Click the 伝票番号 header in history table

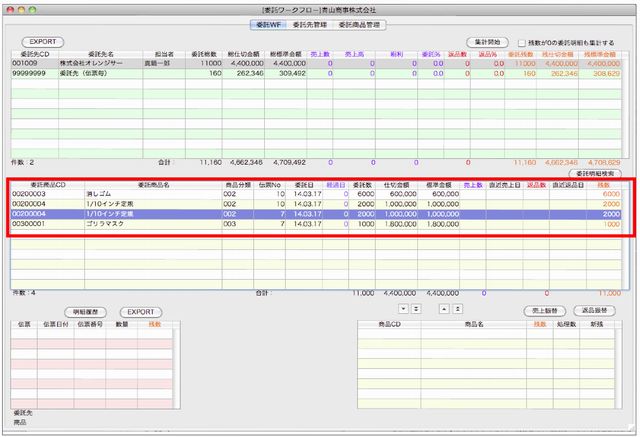pos(90,324)
